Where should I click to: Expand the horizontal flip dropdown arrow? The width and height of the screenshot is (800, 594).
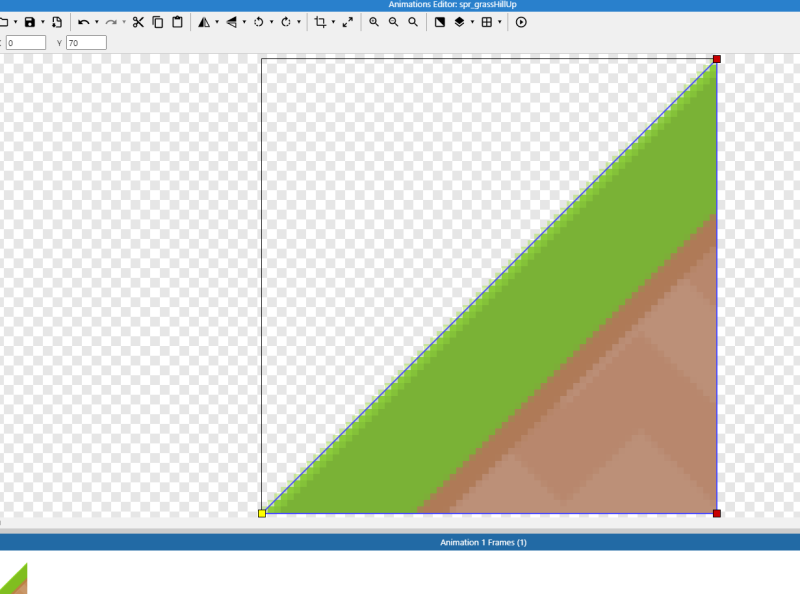(x=217, y=22)
